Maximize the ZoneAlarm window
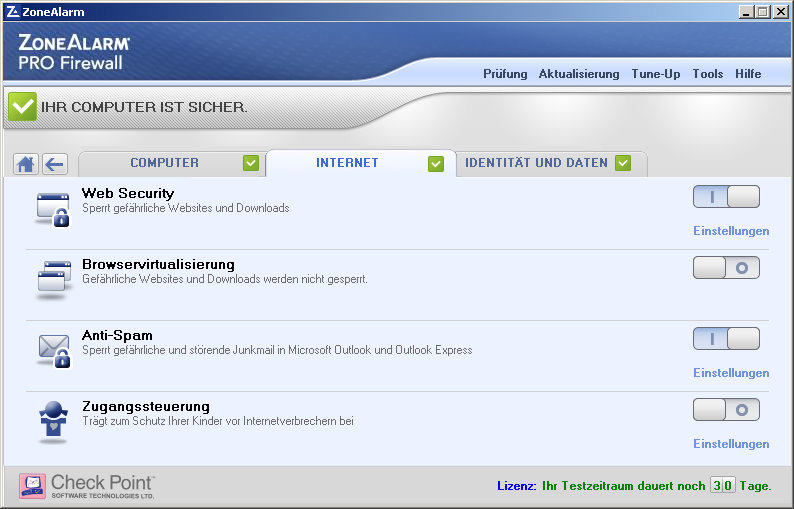Image resolution: width=794 pixels, height=509 pixels. tap(763, 12)
